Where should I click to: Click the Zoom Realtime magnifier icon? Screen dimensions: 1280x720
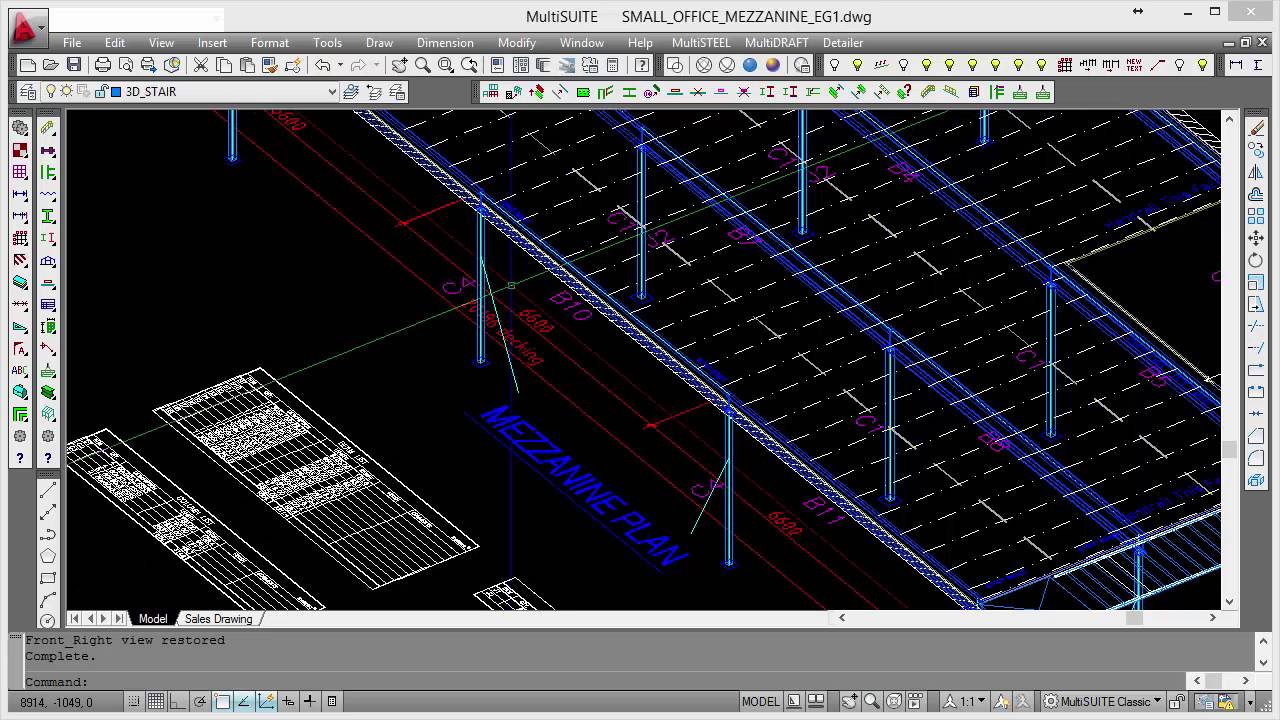coord(422,65)
